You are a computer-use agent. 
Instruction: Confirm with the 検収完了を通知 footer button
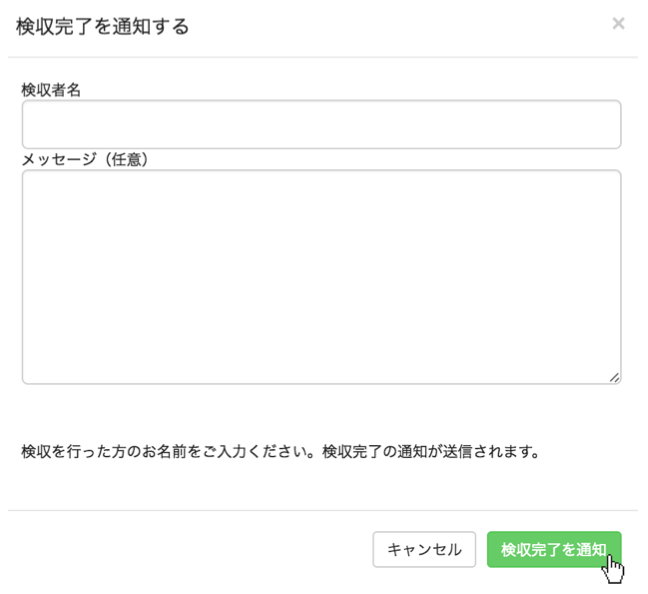(x=554, y=549)
